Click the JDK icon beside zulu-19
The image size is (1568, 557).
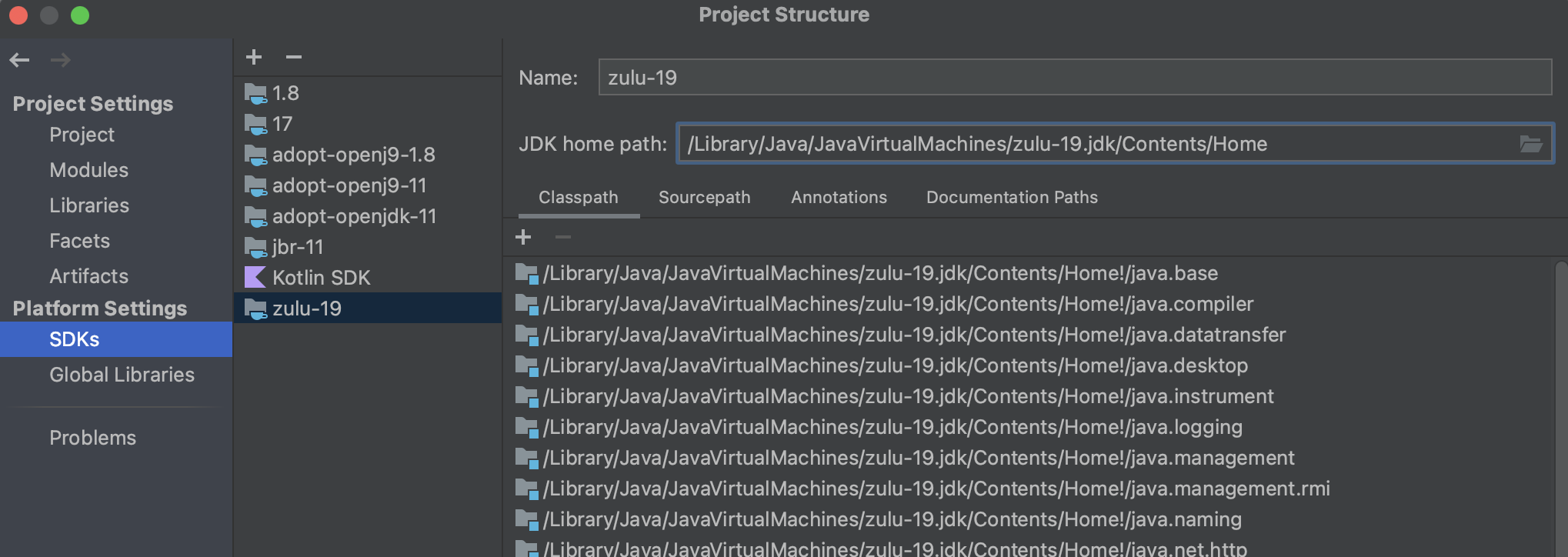pyautogui.click(x=255, y=309)
